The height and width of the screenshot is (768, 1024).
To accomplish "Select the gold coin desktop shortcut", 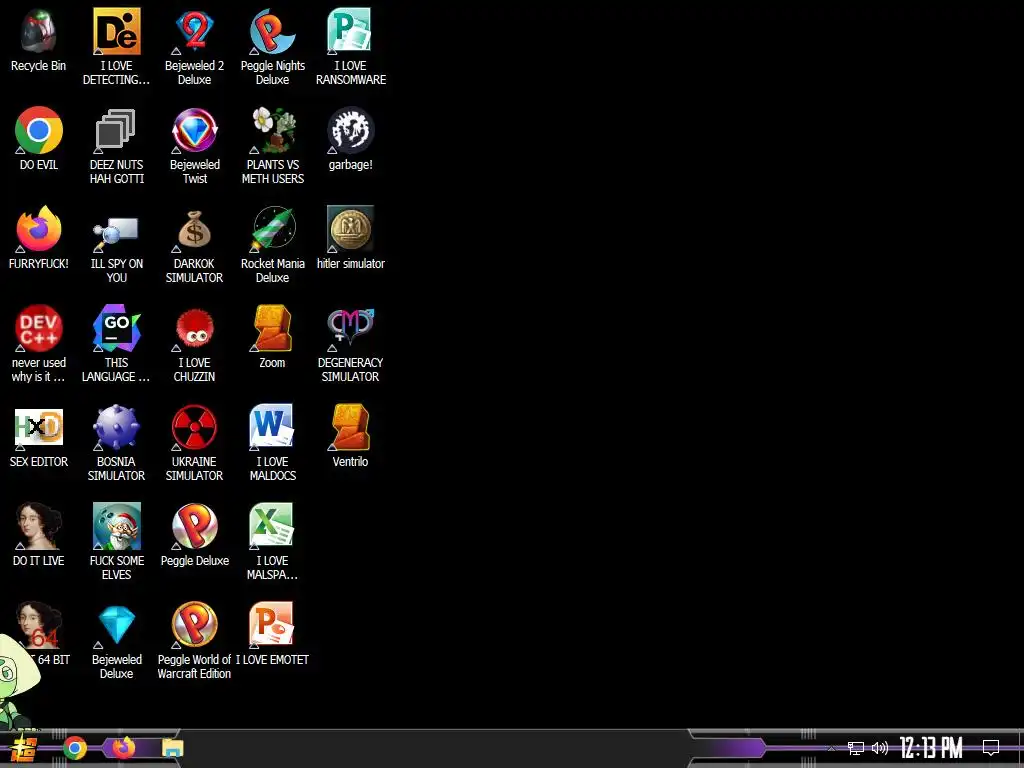I will point(351,229).
